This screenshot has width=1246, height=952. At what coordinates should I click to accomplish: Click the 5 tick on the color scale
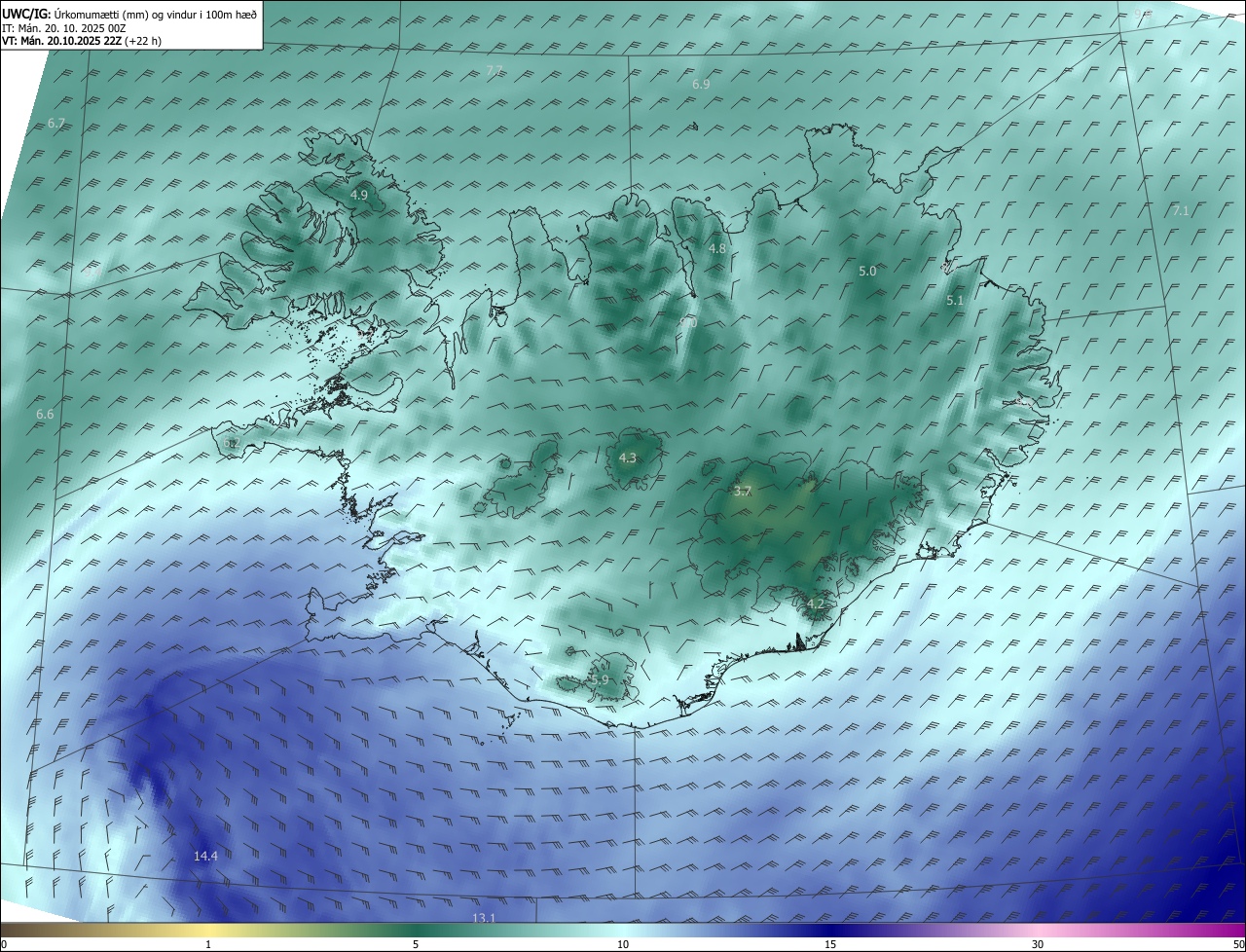(x=416, y=944)
